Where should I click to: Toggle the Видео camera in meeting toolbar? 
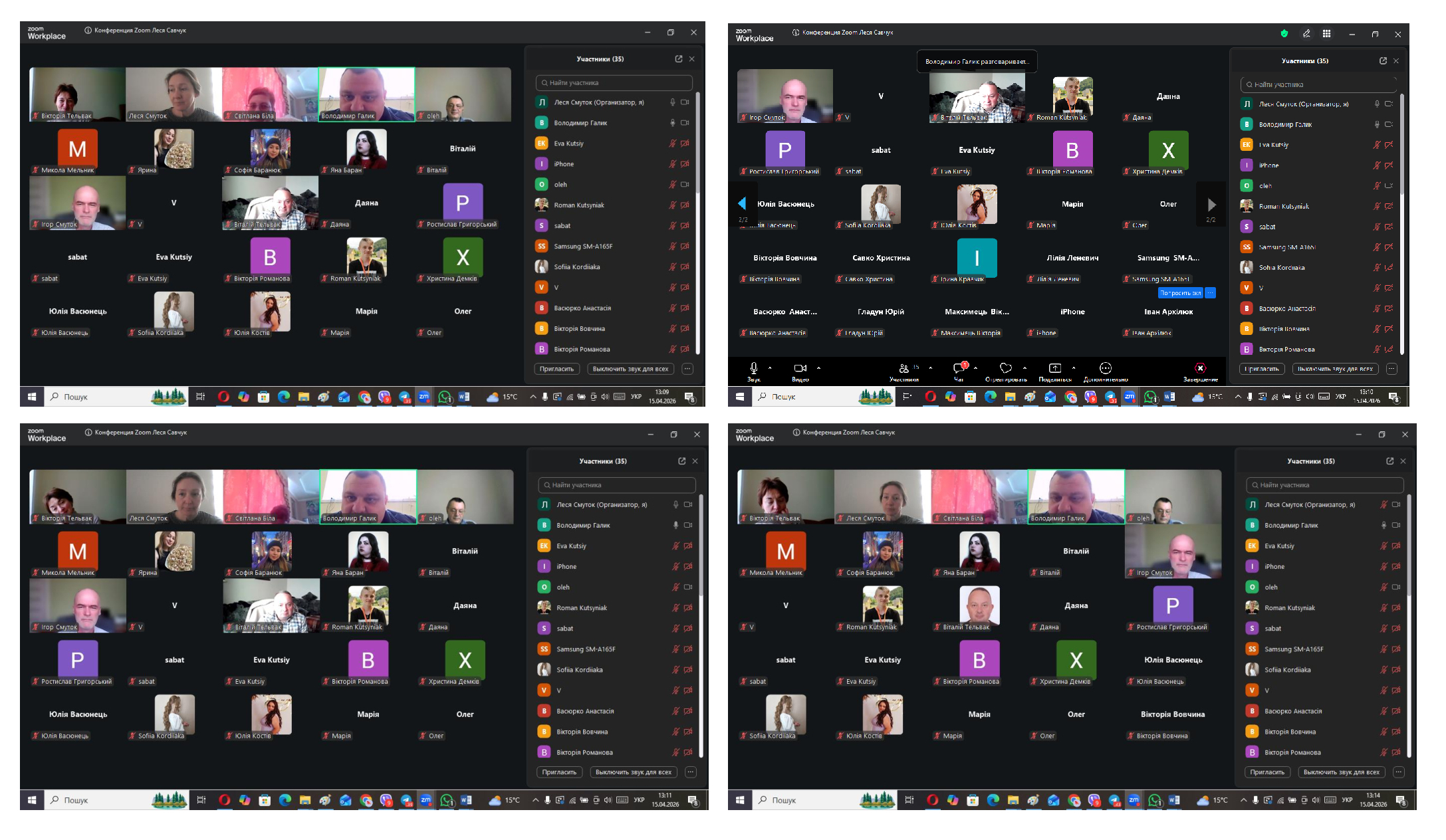point(800,368)
